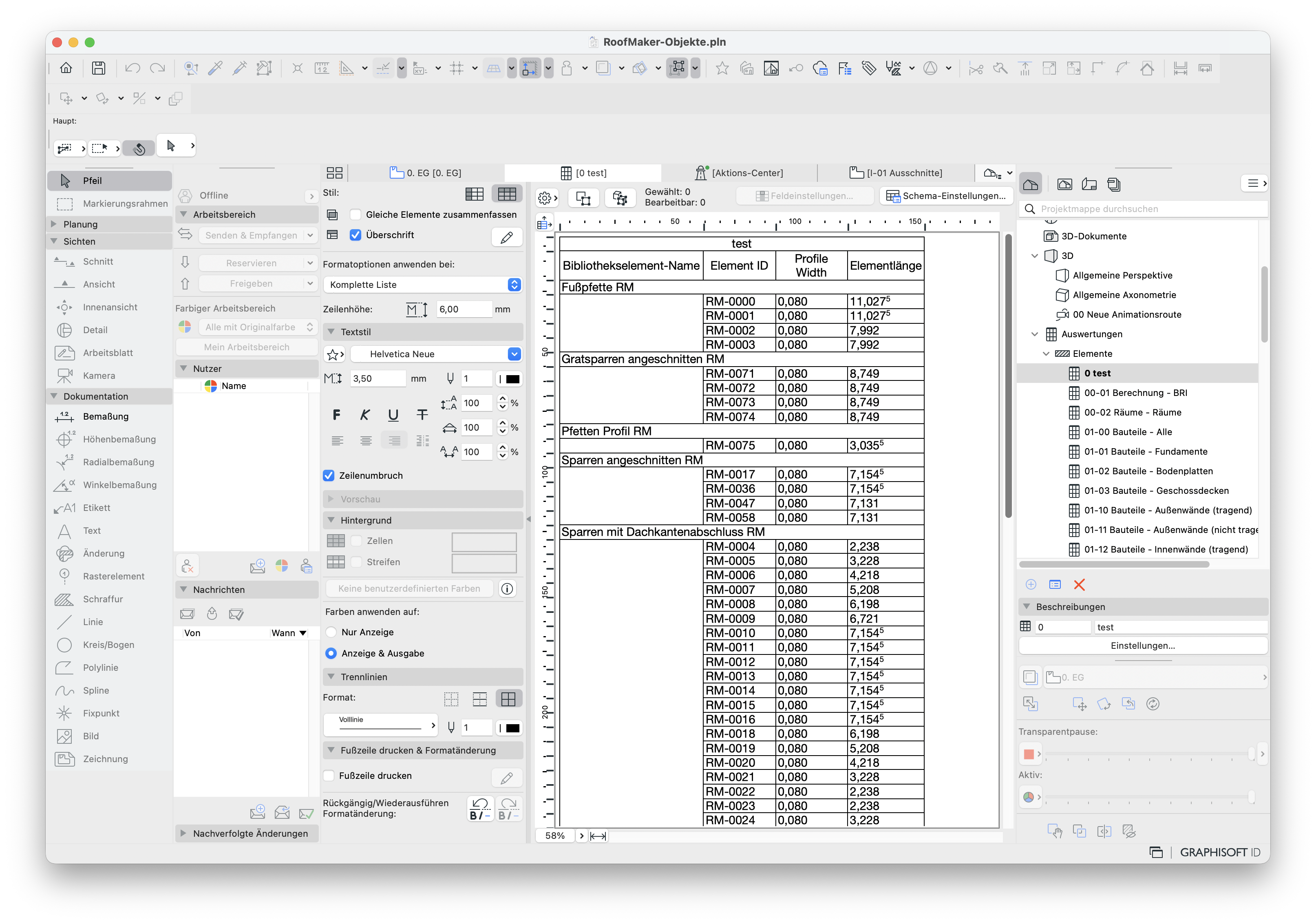Enable the Streifen background checkbox
Image resolution: width=1316 pixels, height=924 pixels.
pos(356,562)
